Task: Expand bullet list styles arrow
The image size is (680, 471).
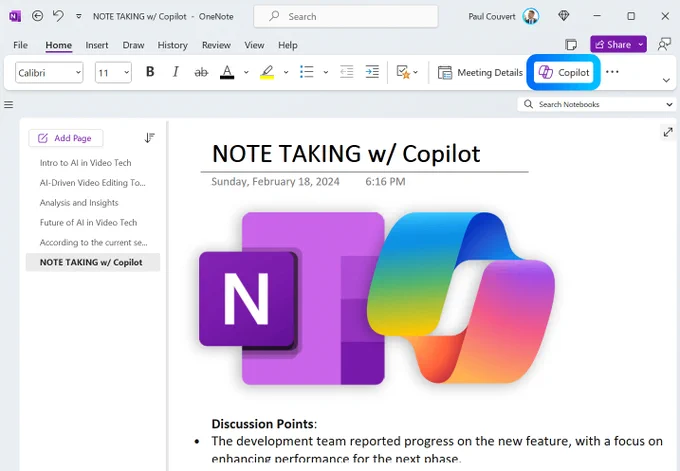Action: 326,72
